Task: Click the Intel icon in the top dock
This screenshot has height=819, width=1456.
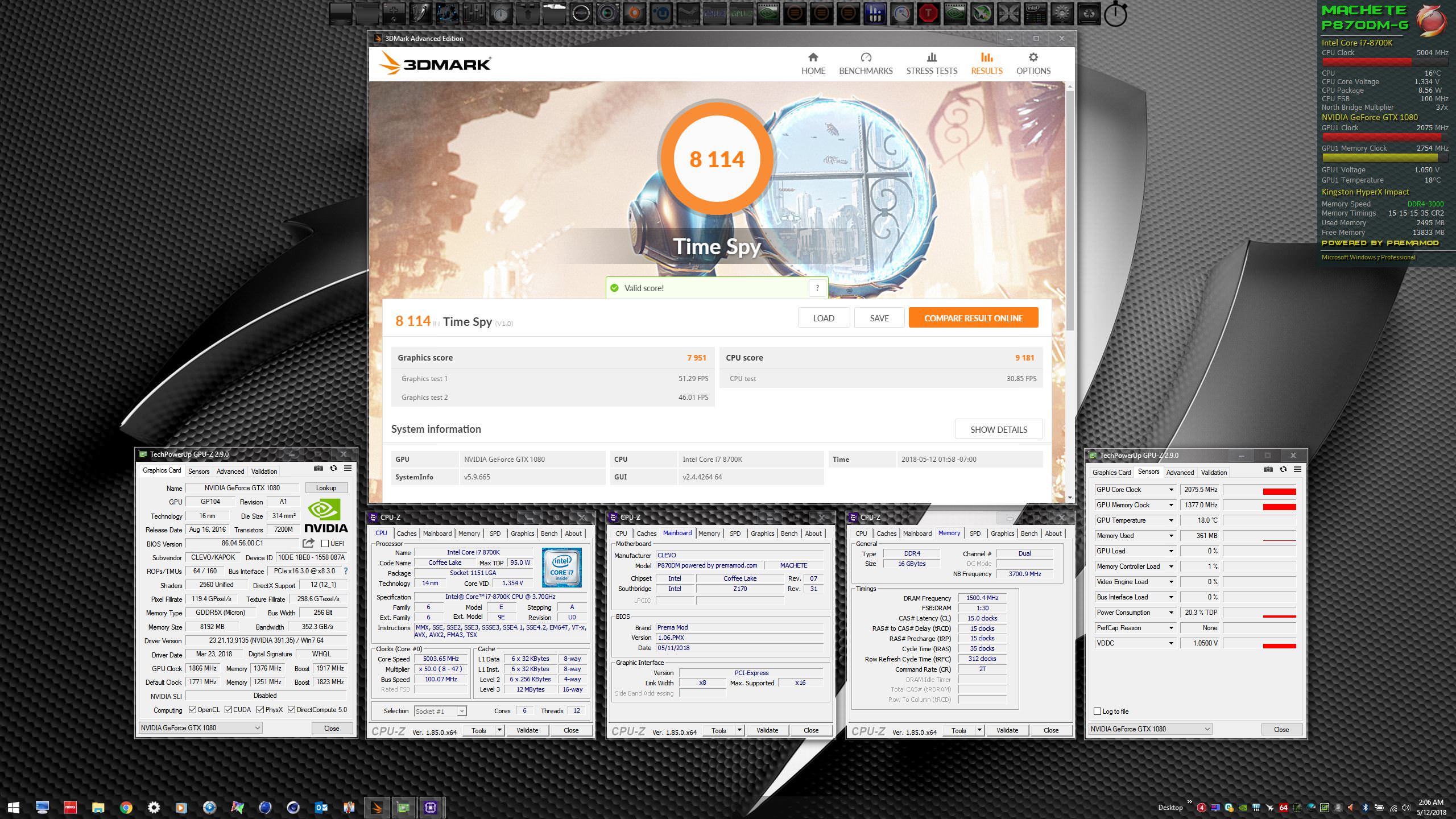Action: point(1035,14)
